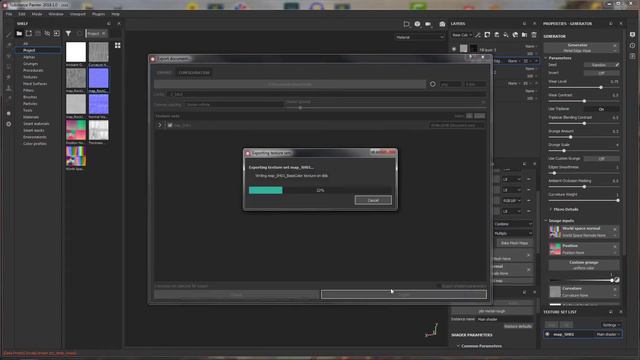Open the Texture Set List Settings dropdown

[x=611, y=325]
